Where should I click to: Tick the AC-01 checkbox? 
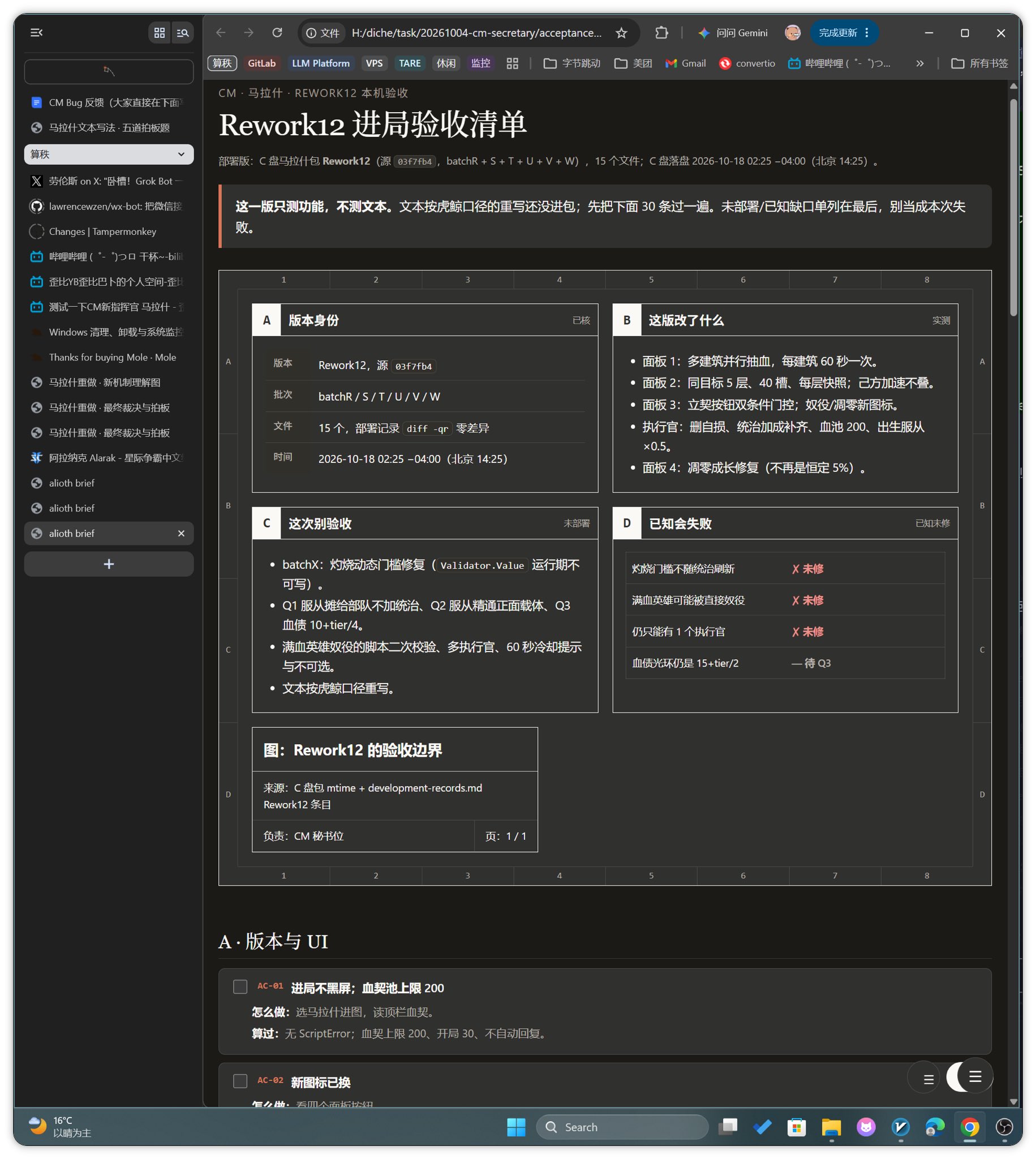coord(240,986)
